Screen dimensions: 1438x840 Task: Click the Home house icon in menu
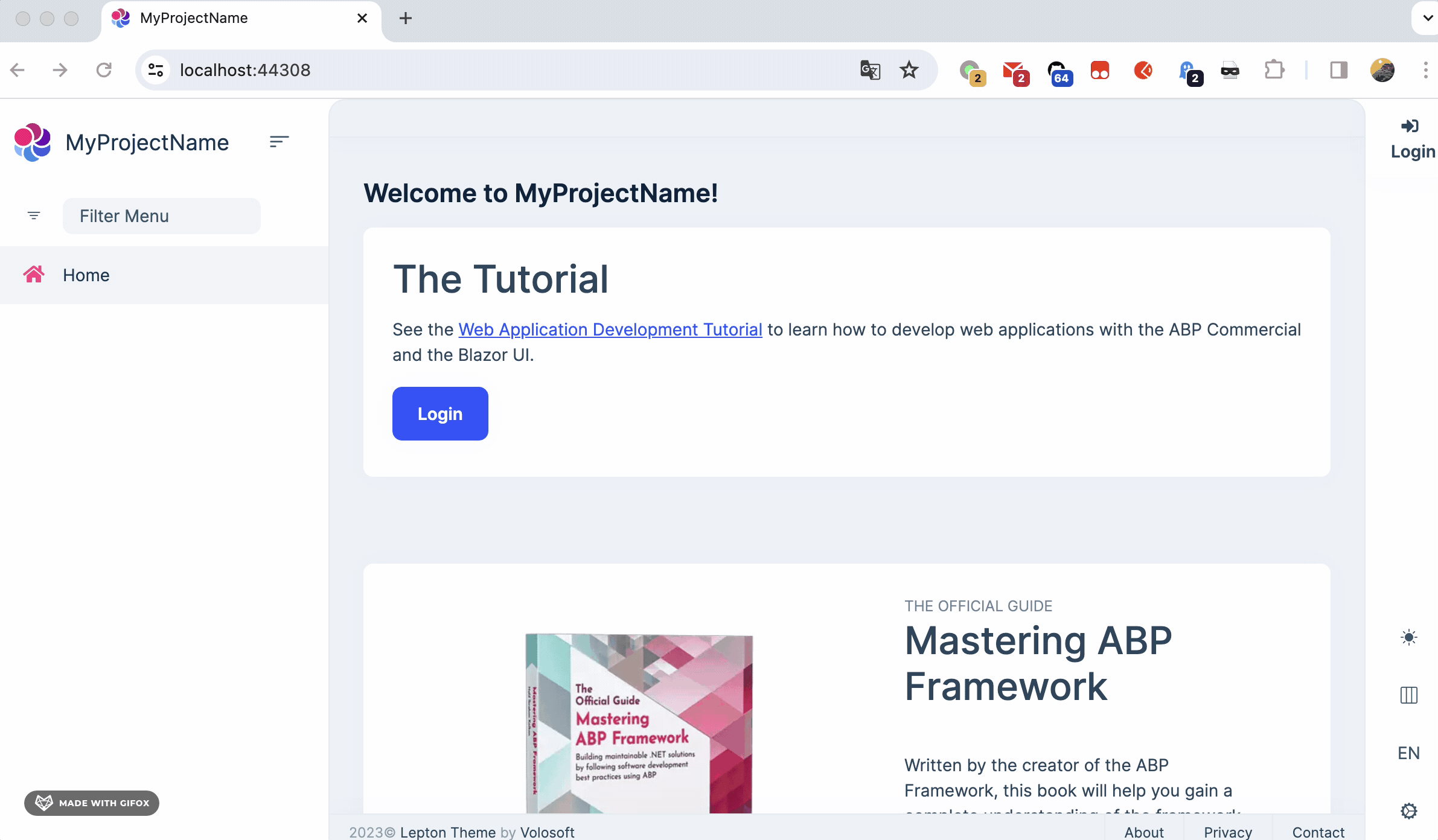[x=34, y=275]
